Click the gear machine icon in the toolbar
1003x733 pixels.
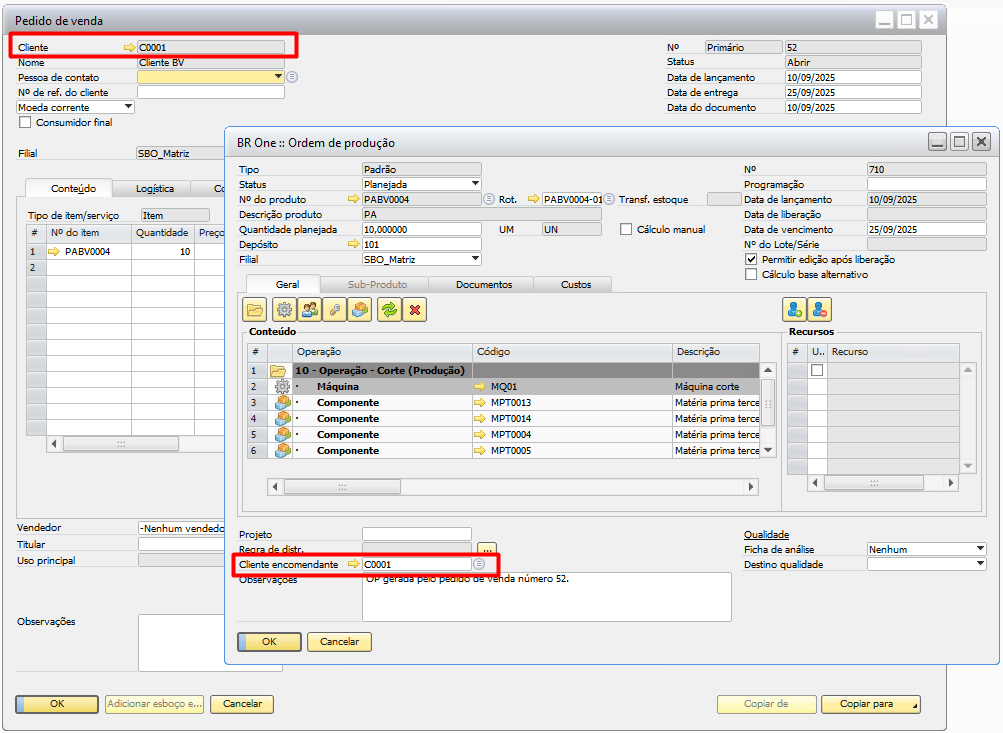(282, 310)
